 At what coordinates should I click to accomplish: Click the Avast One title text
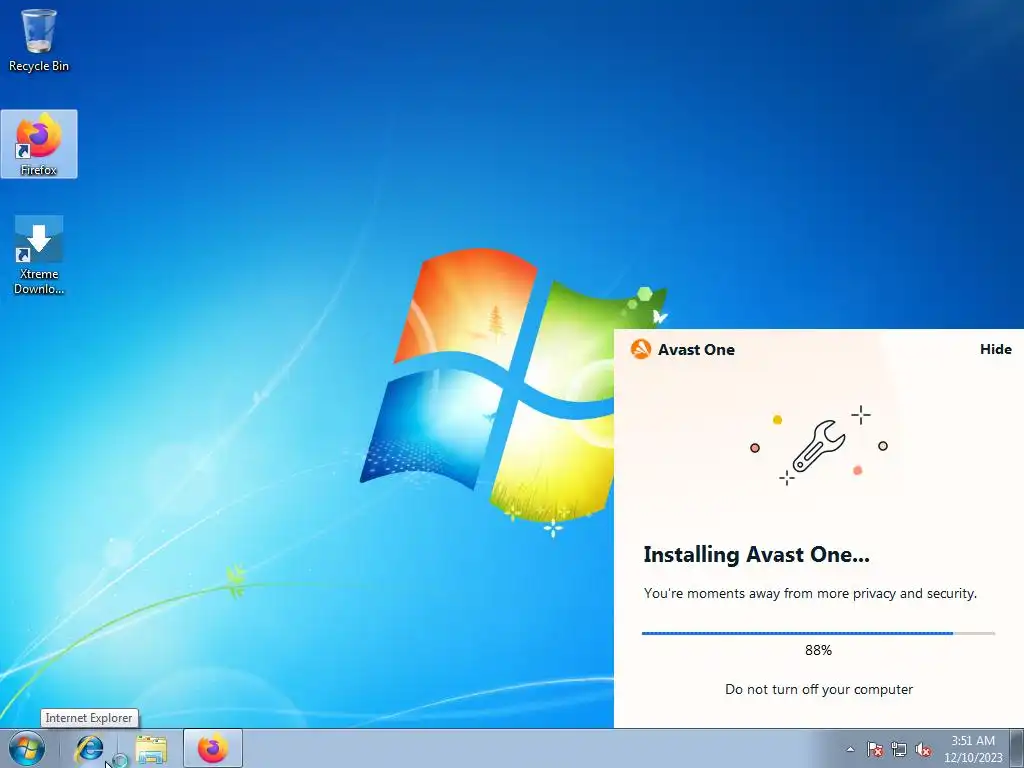click(x=696, y=350)
